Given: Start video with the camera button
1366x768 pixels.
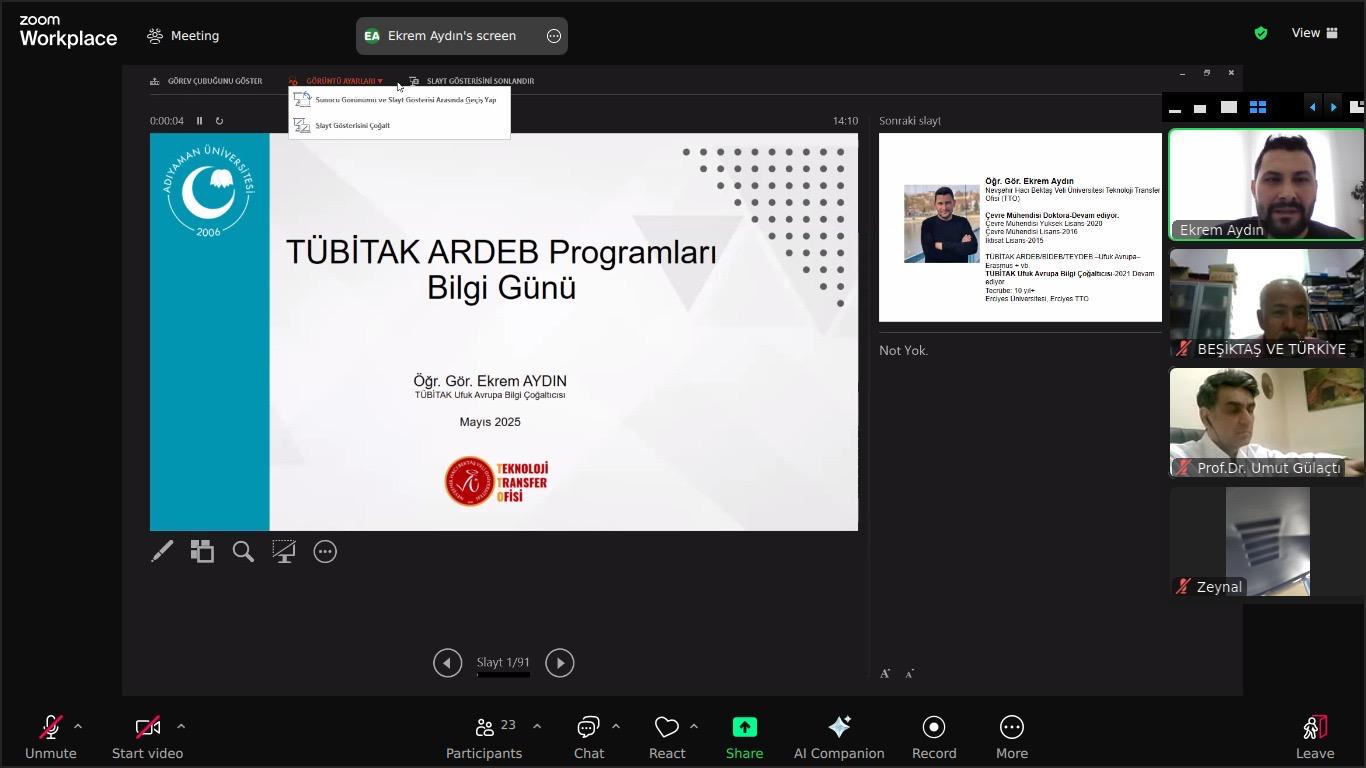Looking at the screenshot, I should (147, 737).
